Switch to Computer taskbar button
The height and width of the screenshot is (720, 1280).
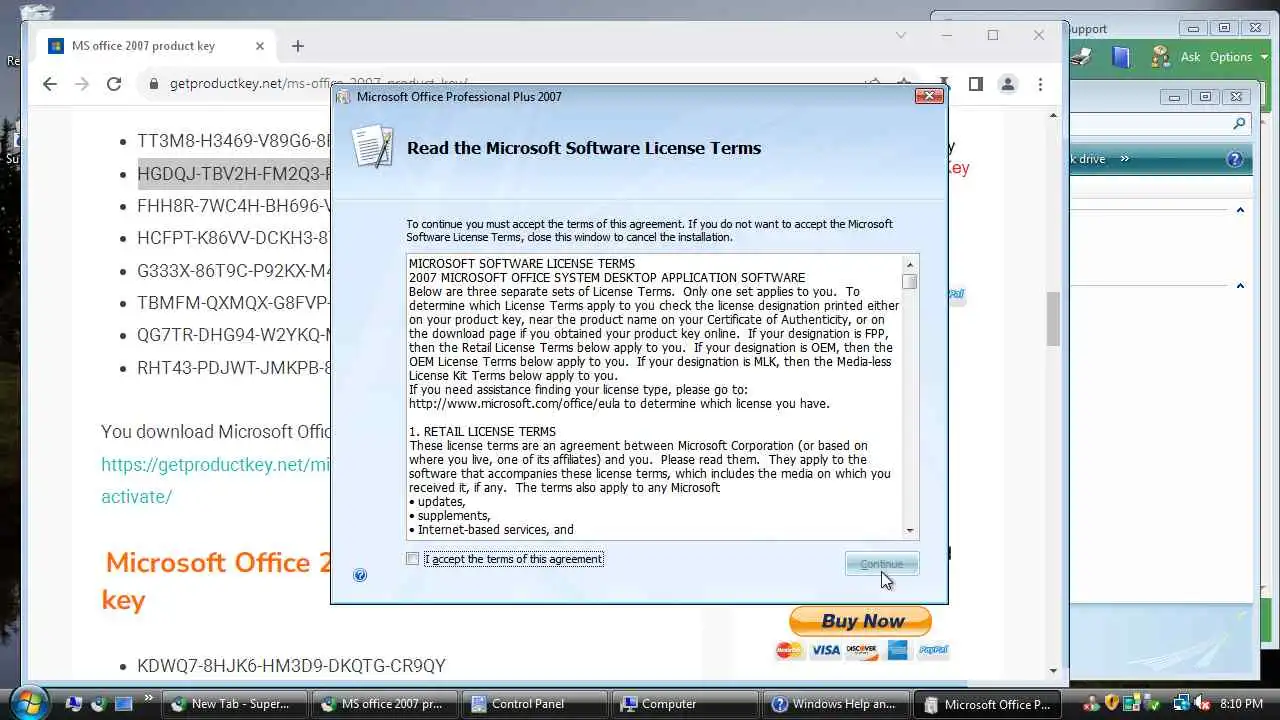(x=686, y=704)
